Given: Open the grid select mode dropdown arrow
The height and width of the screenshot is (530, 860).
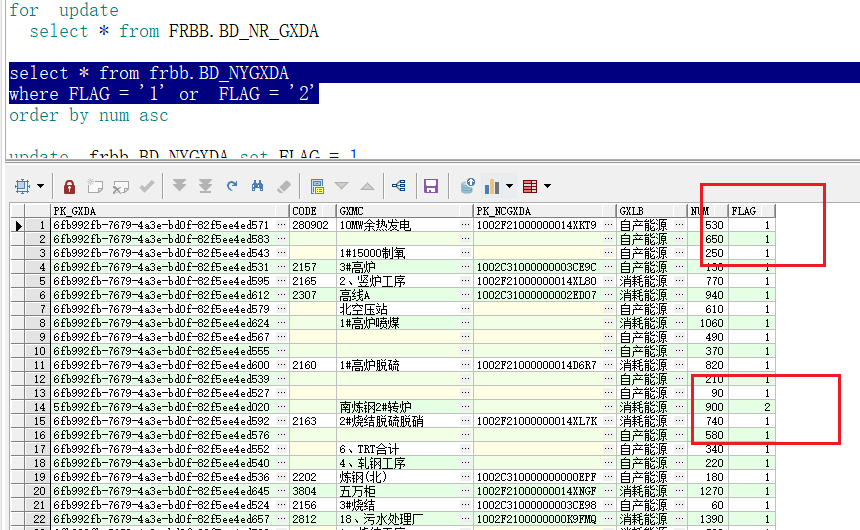Looking at the screenshot, I should coord(41,187).
